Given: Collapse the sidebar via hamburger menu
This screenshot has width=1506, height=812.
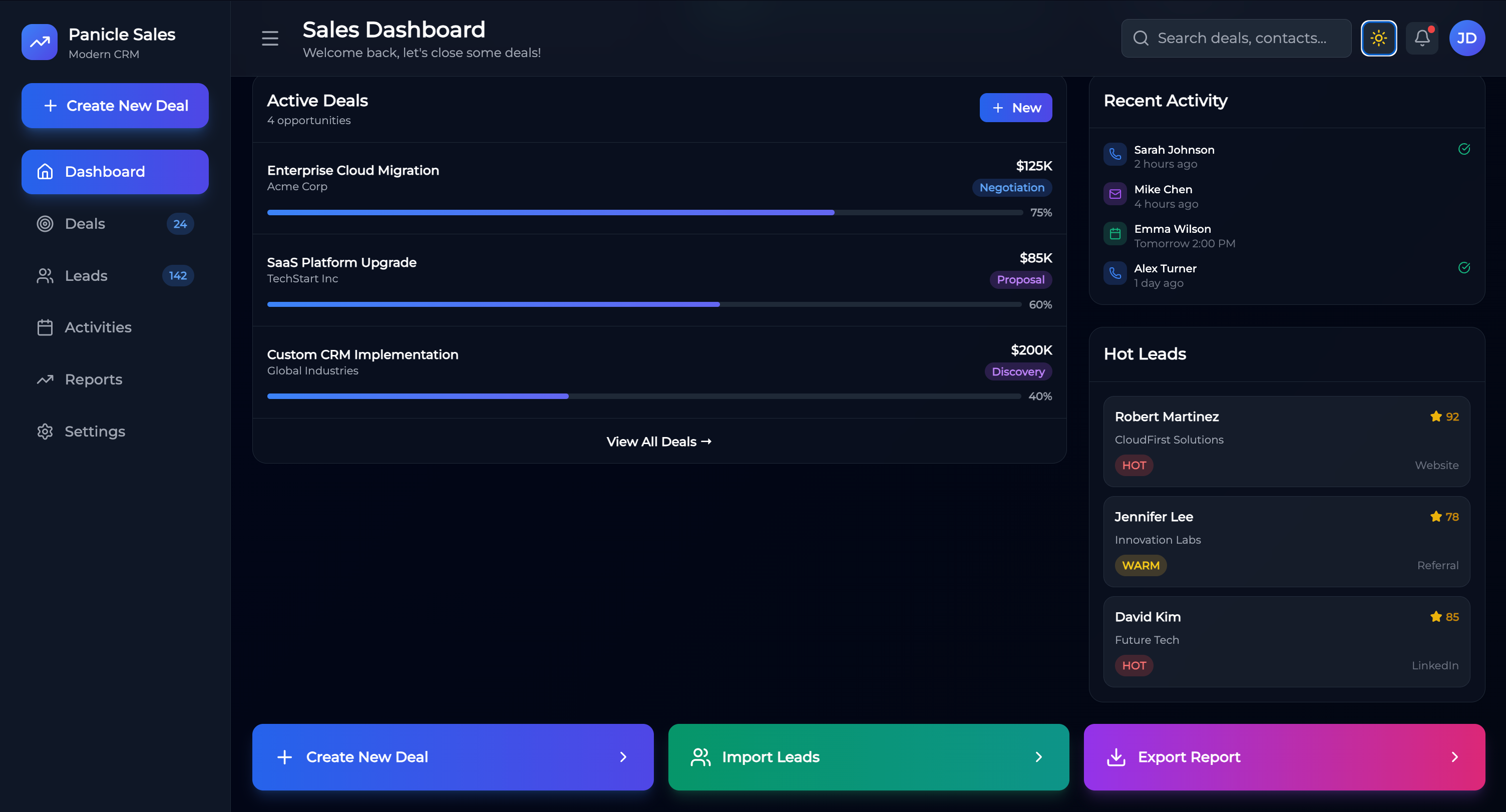Looking at the screenshot, I should pyautogui.click(x=269, y=38).
